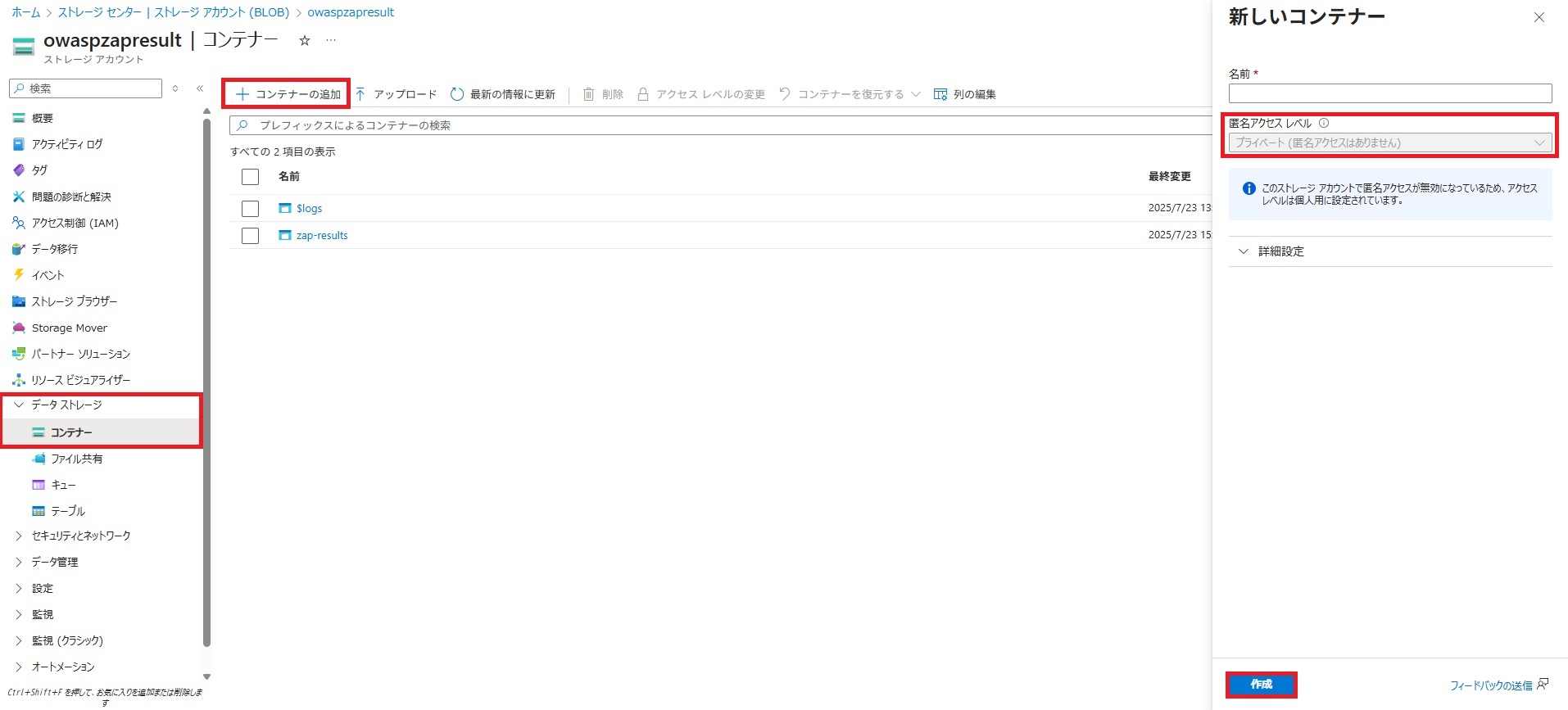Select ファイル共有 in the sidebar menu
The height and width of the screenshot is (710, 1568).
[76, 459]
